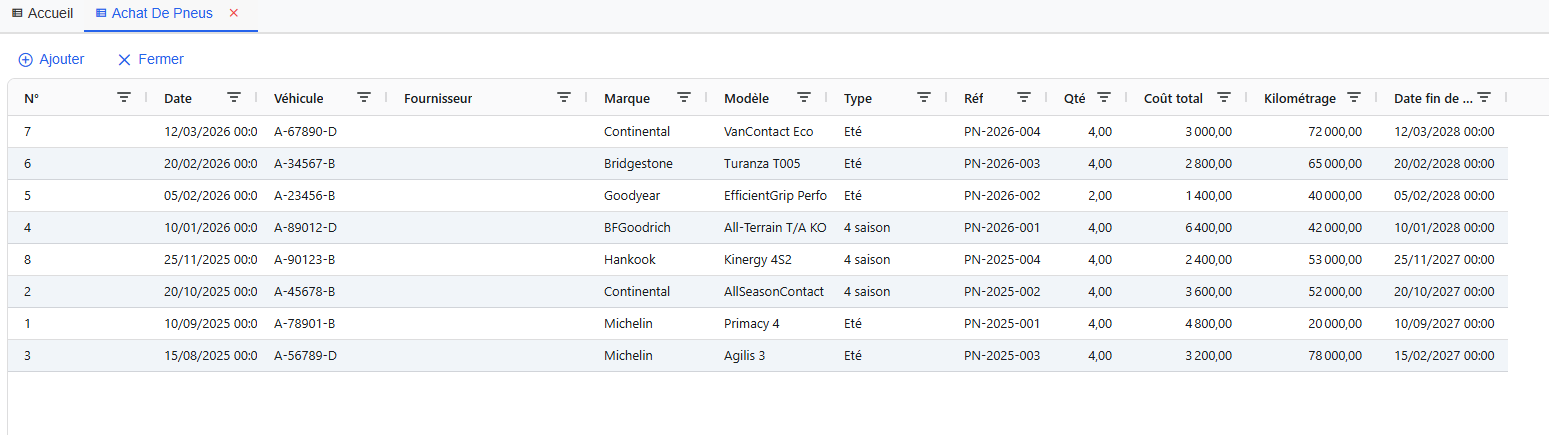Click the Date fin column filter icon
Image resolution: width=1549 pixels, height=435 pixels.
1485,97
